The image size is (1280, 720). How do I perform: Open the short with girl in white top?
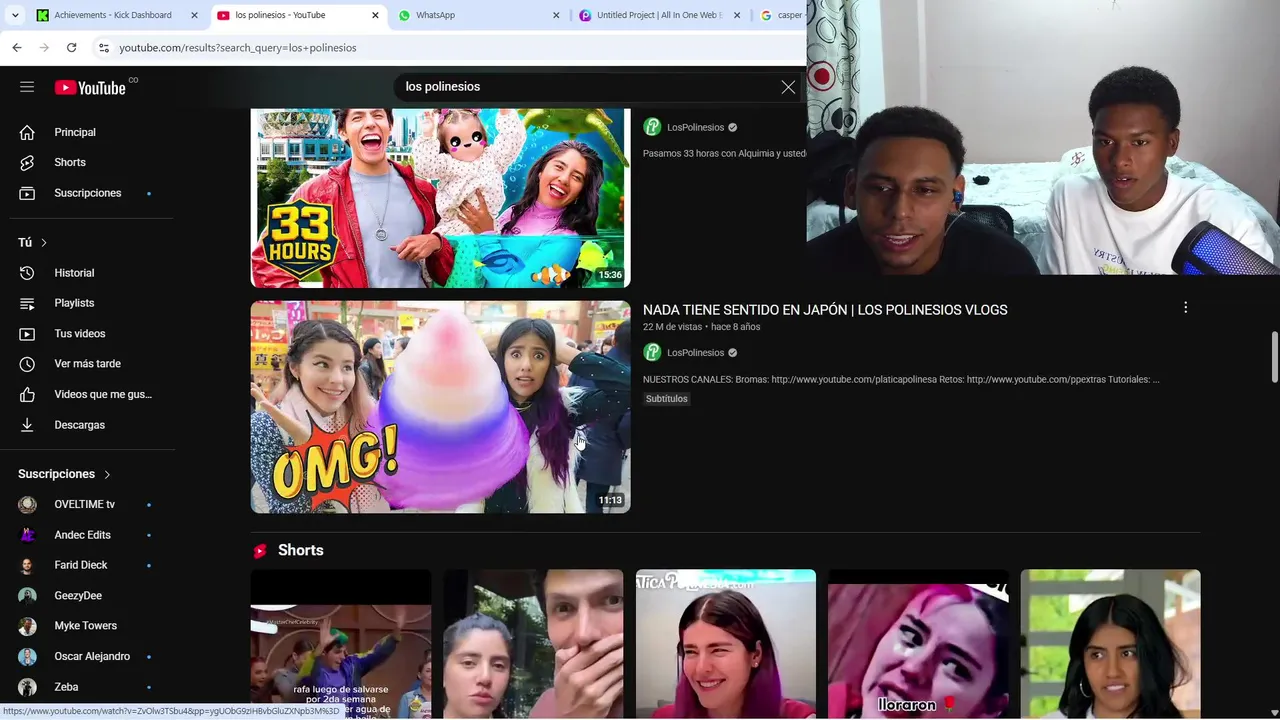(x=1110, y=644)
